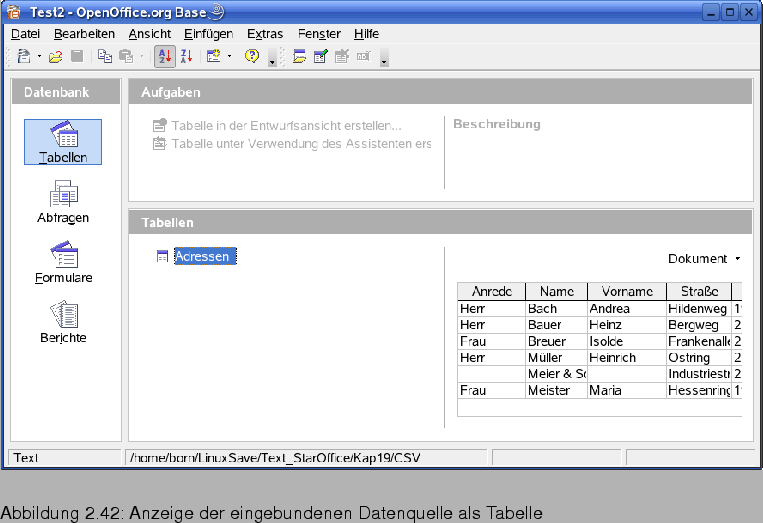The width and height of the screenshot is (763, 523).
Task: Toggle Sort ascending A-Z icon
Action: click(x=165, y=56)
